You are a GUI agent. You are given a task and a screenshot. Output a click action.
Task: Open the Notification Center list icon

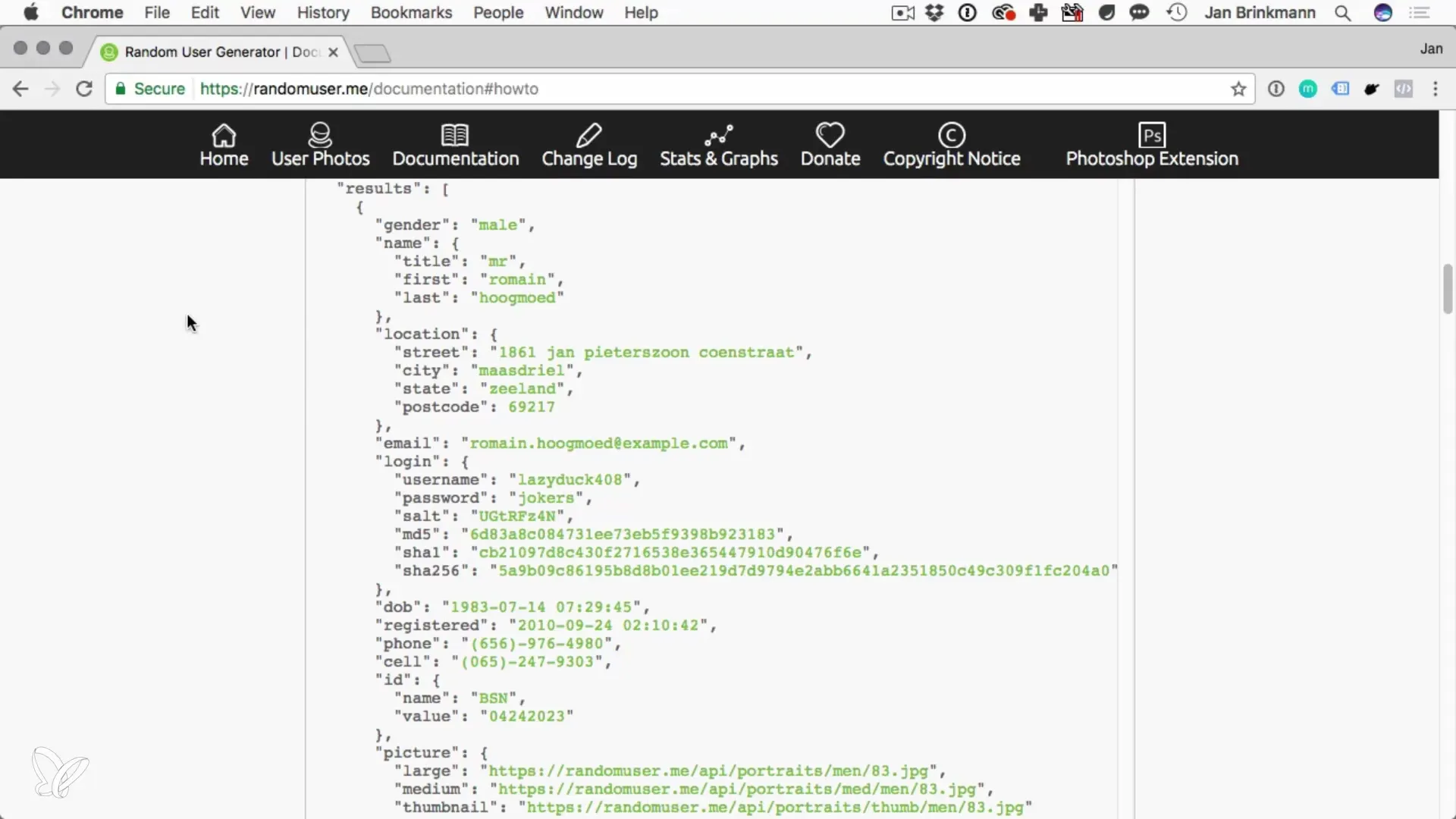(x=1419, y=13)
